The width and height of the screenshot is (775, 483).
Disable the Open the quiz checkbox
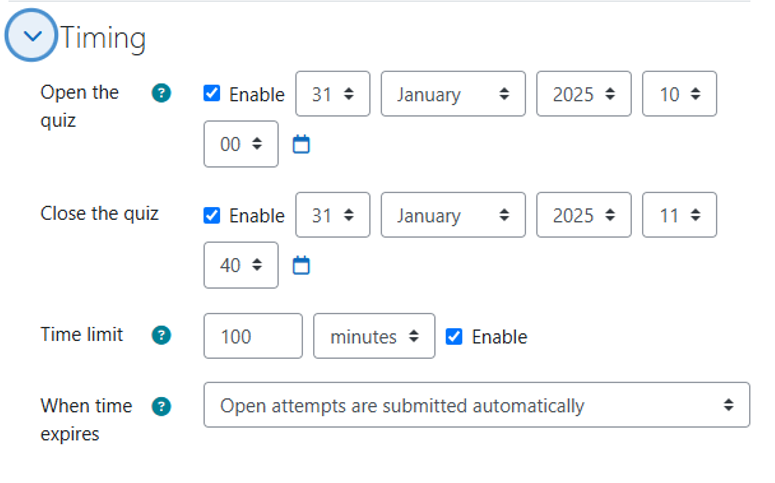[x=212, y=94]
